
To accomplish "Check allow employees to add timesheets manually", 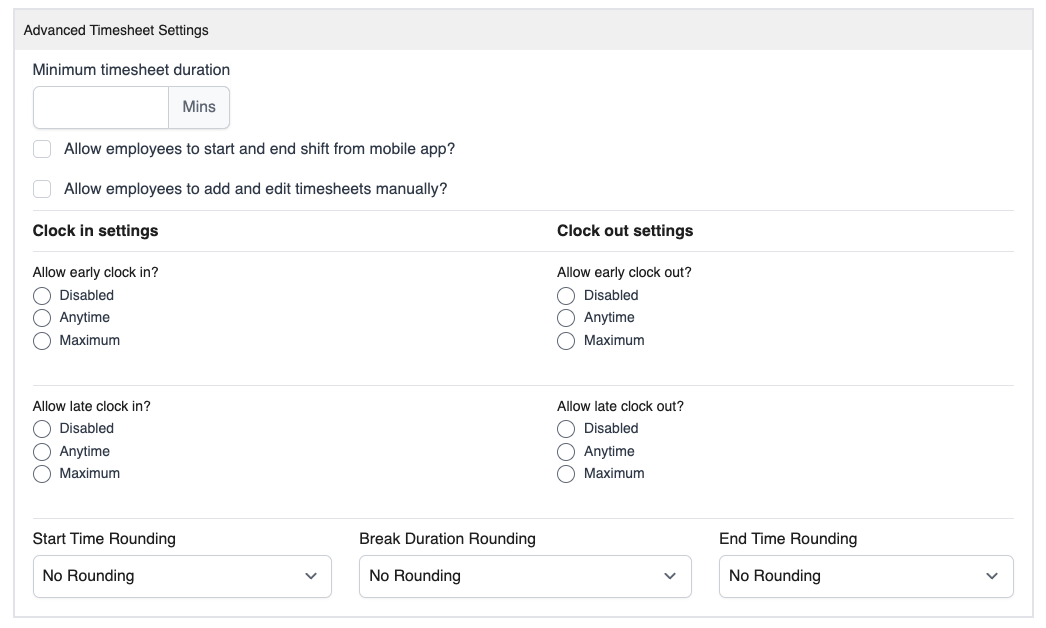I will coord(42,189).
